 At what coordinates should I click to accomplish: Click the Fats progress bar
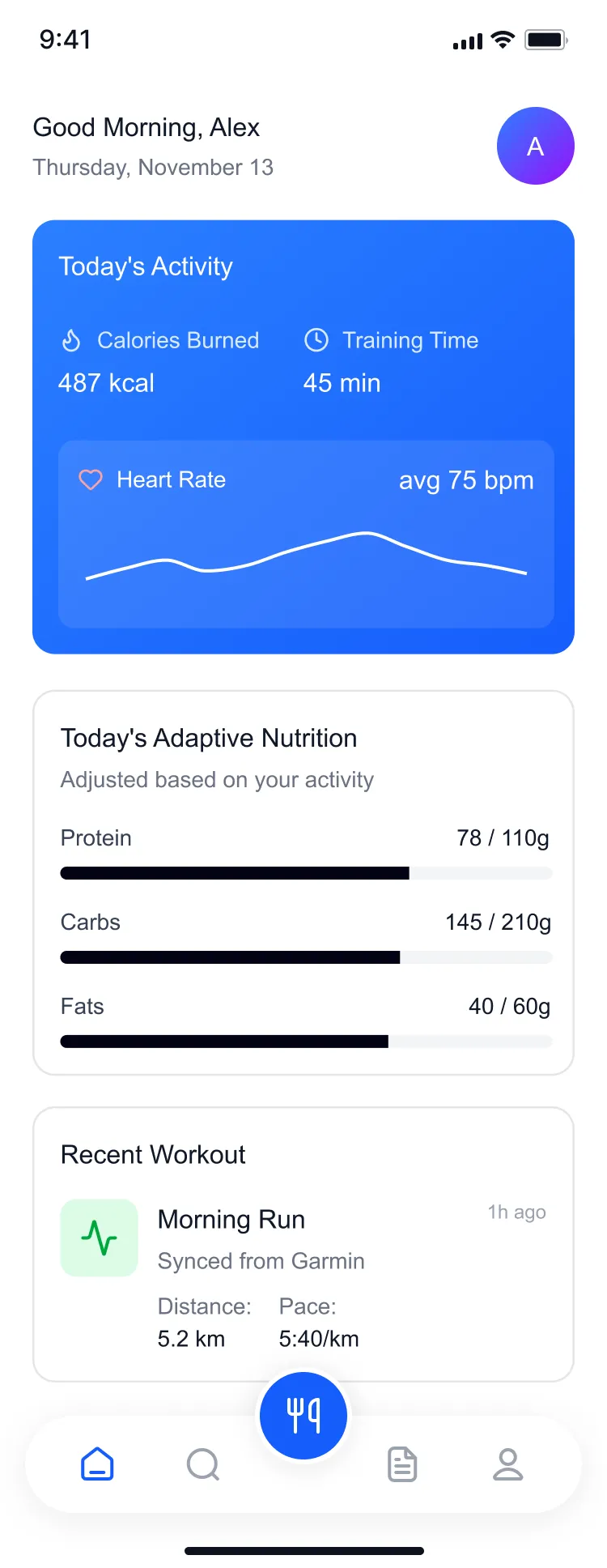pos(306,1042)
